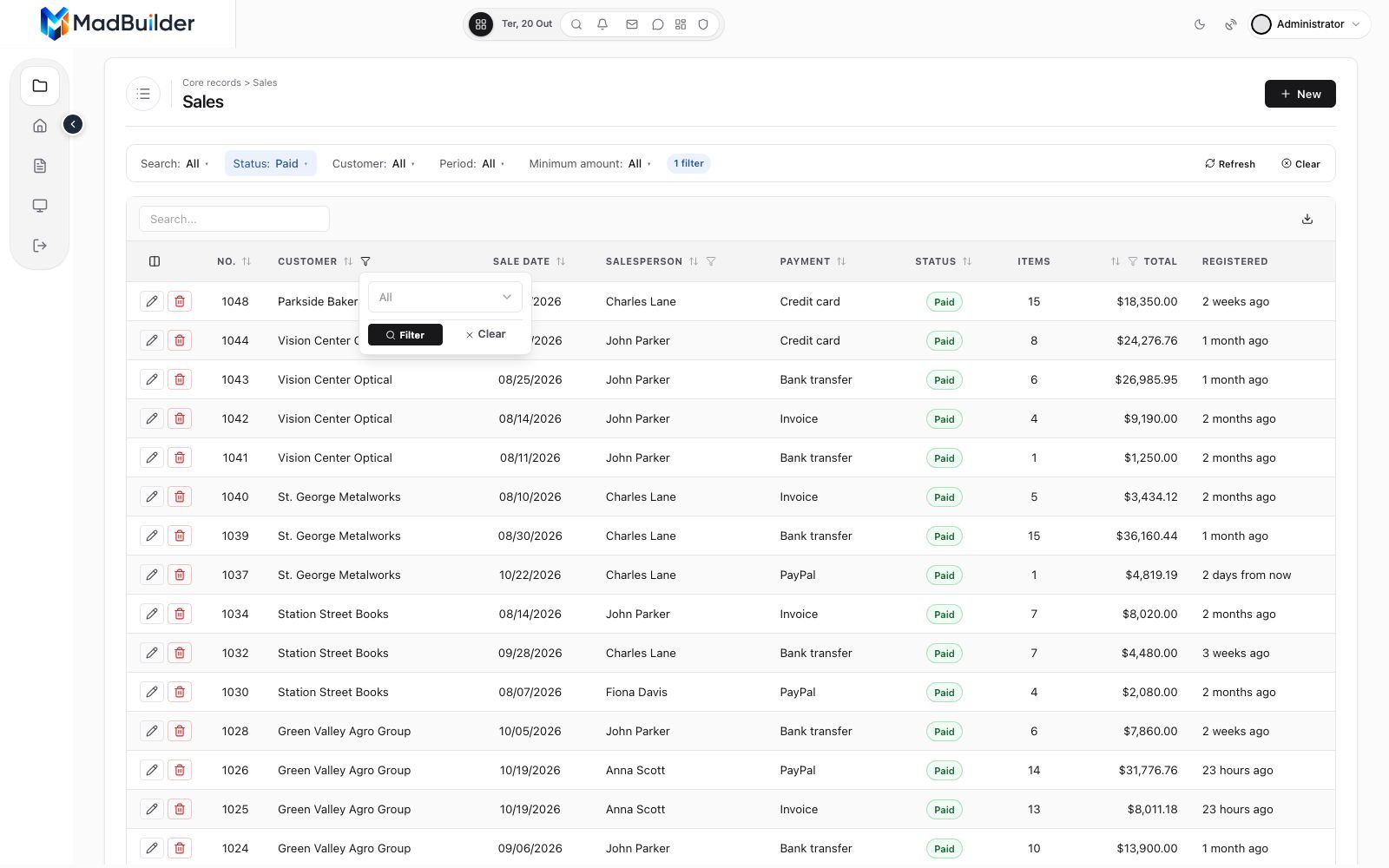1389x868 pixels.
Task: Open the Search: All filter dropdown
Action: [x=174, y=163]
